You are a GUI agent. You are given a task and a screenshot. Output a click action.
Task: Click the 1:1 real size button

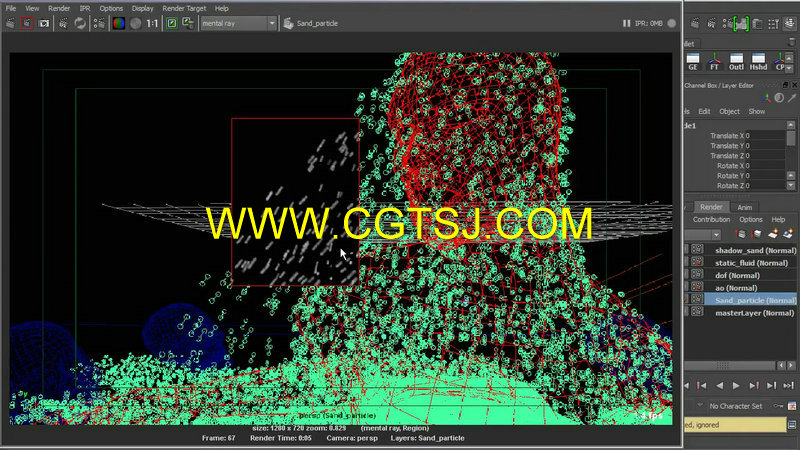152,23
